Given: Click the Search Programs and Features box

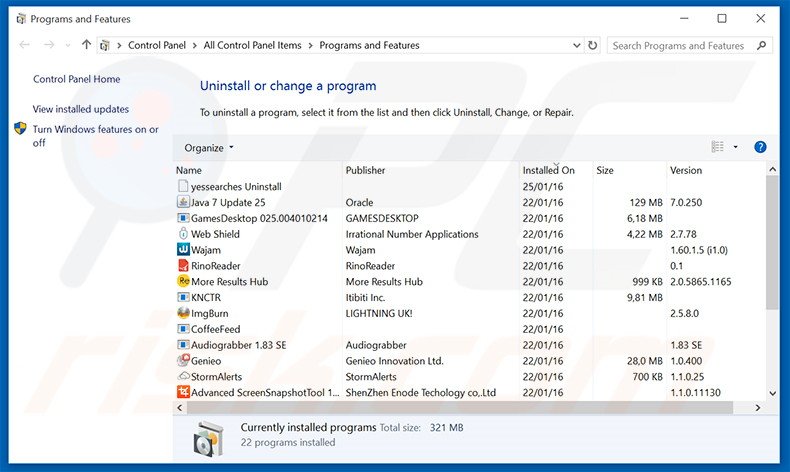Looking at the screenshot, I should coord(680,46).
